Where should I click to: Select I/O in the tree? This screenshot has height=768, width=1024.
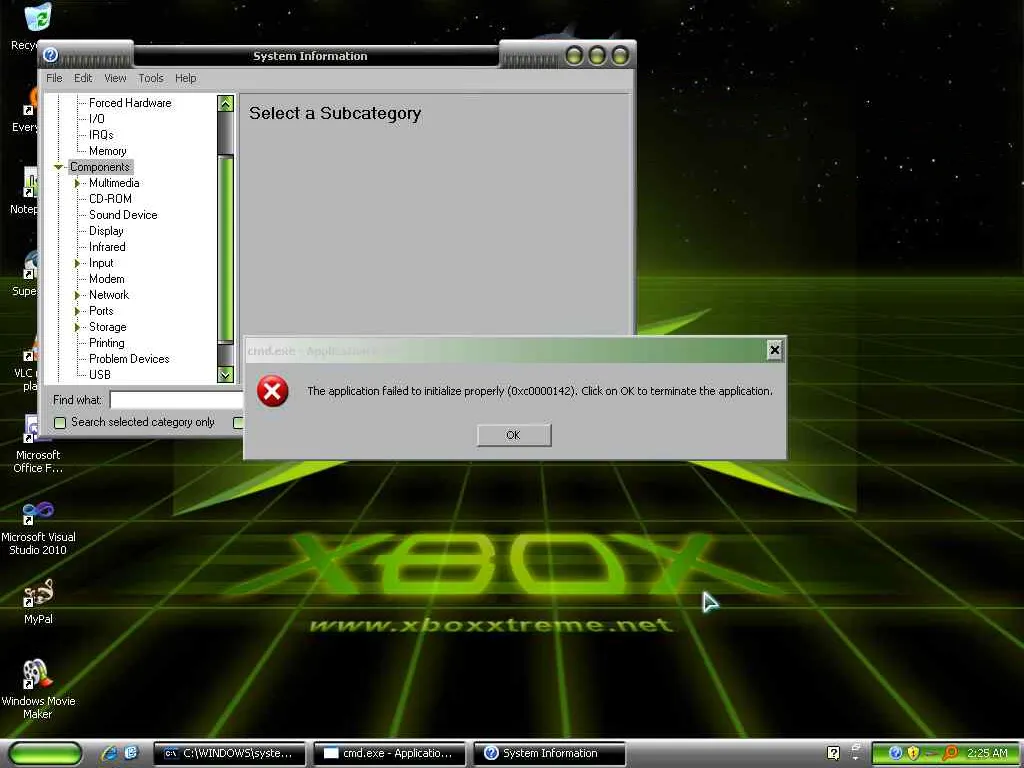point(97,119)
